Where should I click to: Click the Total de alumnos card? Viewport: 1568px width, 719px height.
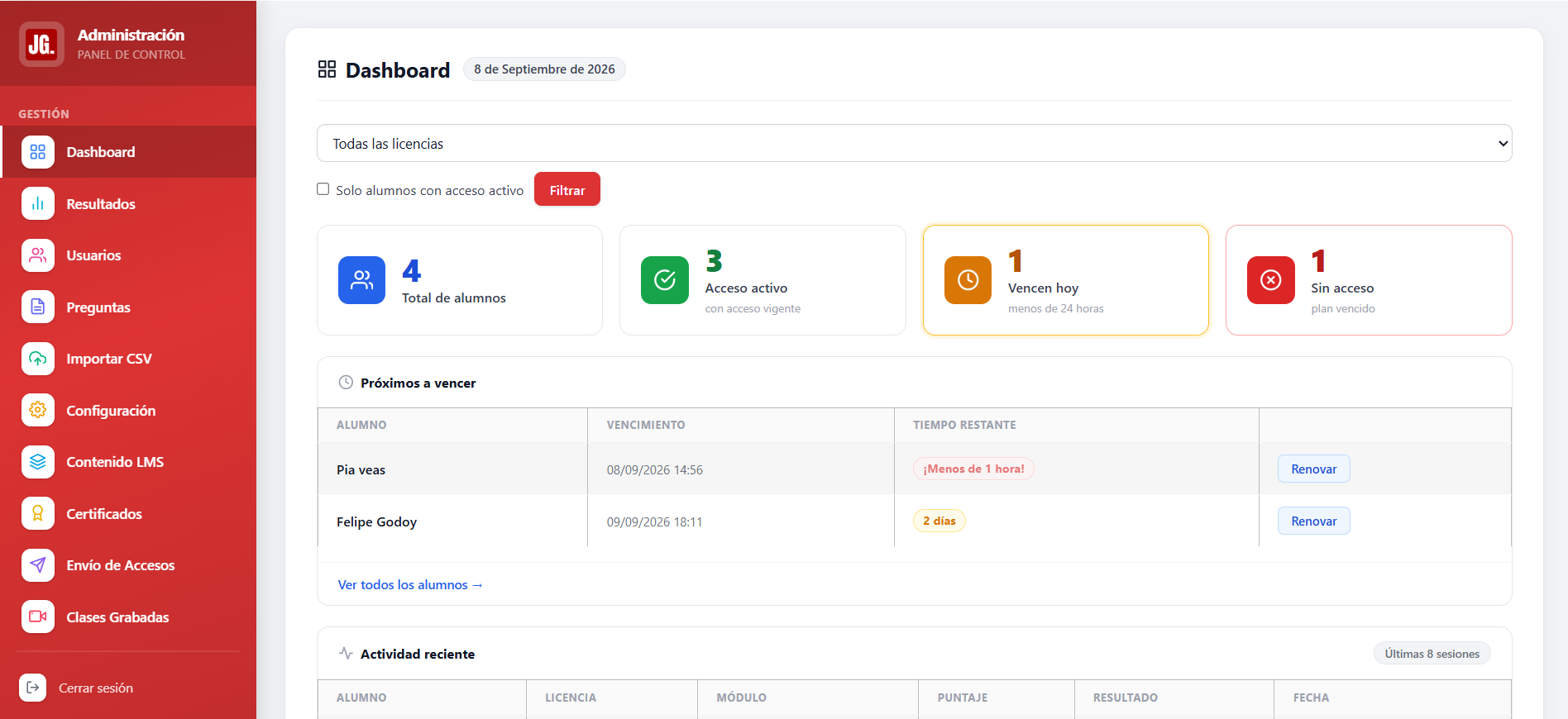point(460,280)
